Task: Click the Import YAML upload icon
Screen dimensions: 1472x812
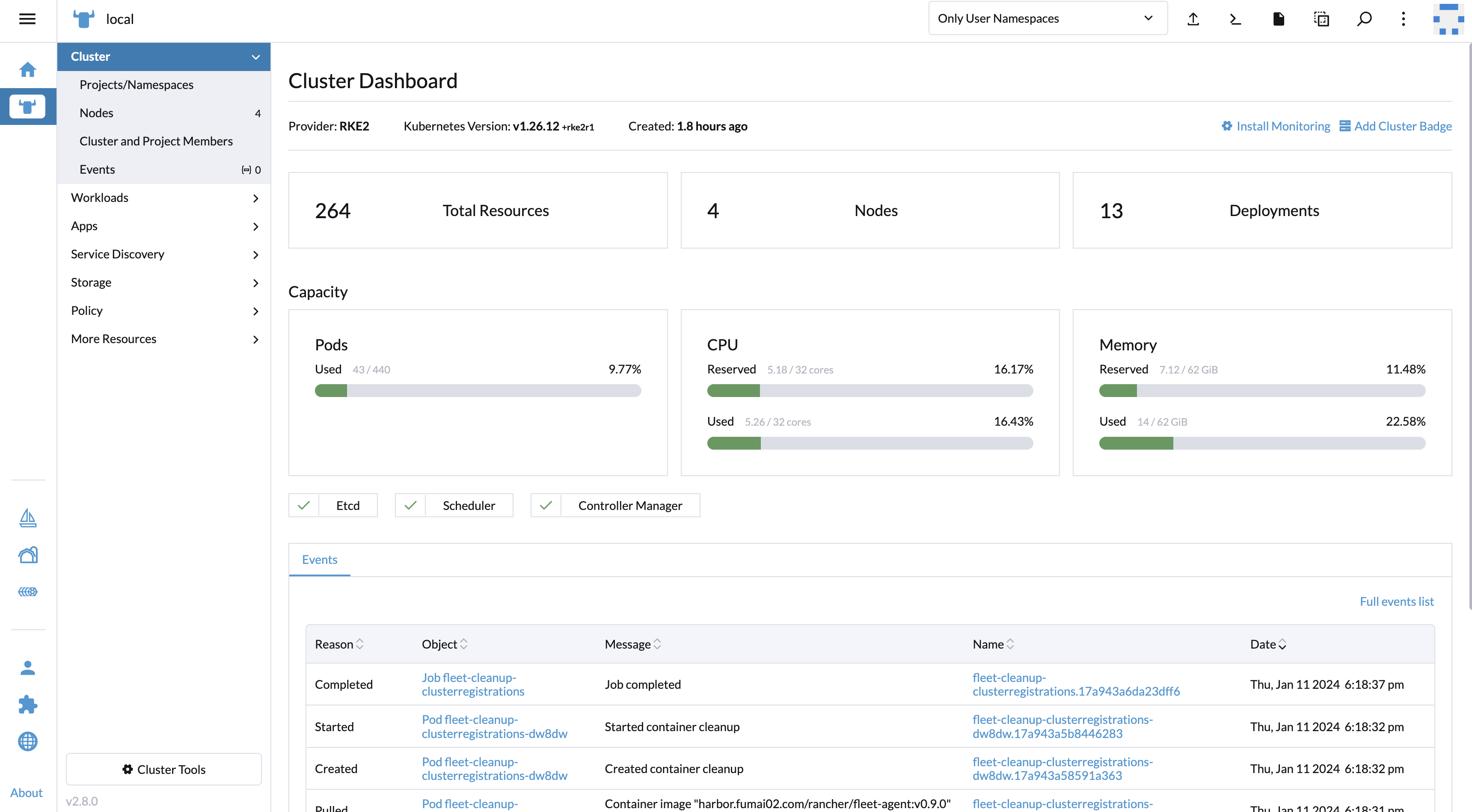Action: tap(1193, 19)
